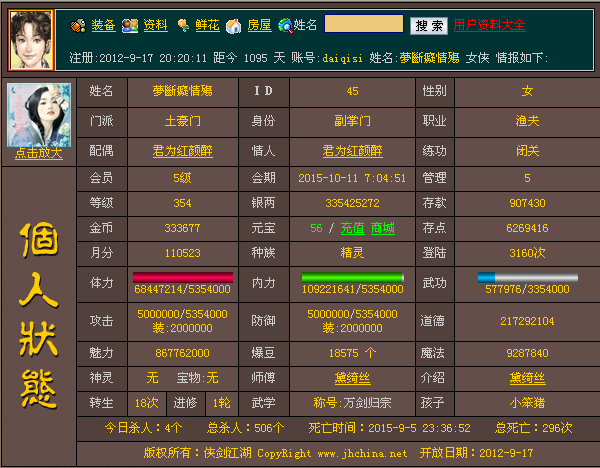Open the 用户资料大全 link
Viewport: 600px width, 468px height.
489,25
